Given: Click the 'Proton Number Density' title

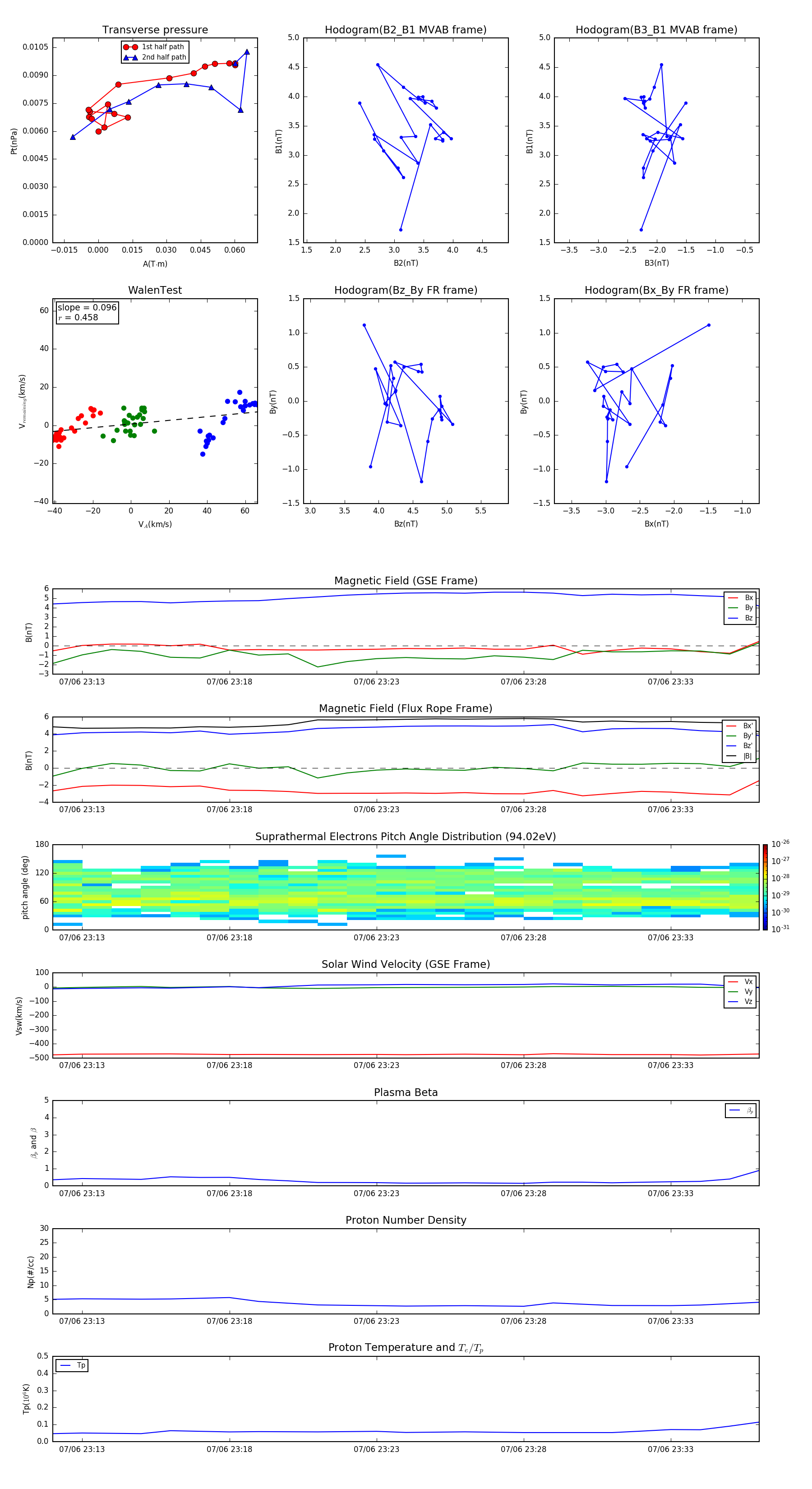Looking at the screenshot, I should [406, 1220].
